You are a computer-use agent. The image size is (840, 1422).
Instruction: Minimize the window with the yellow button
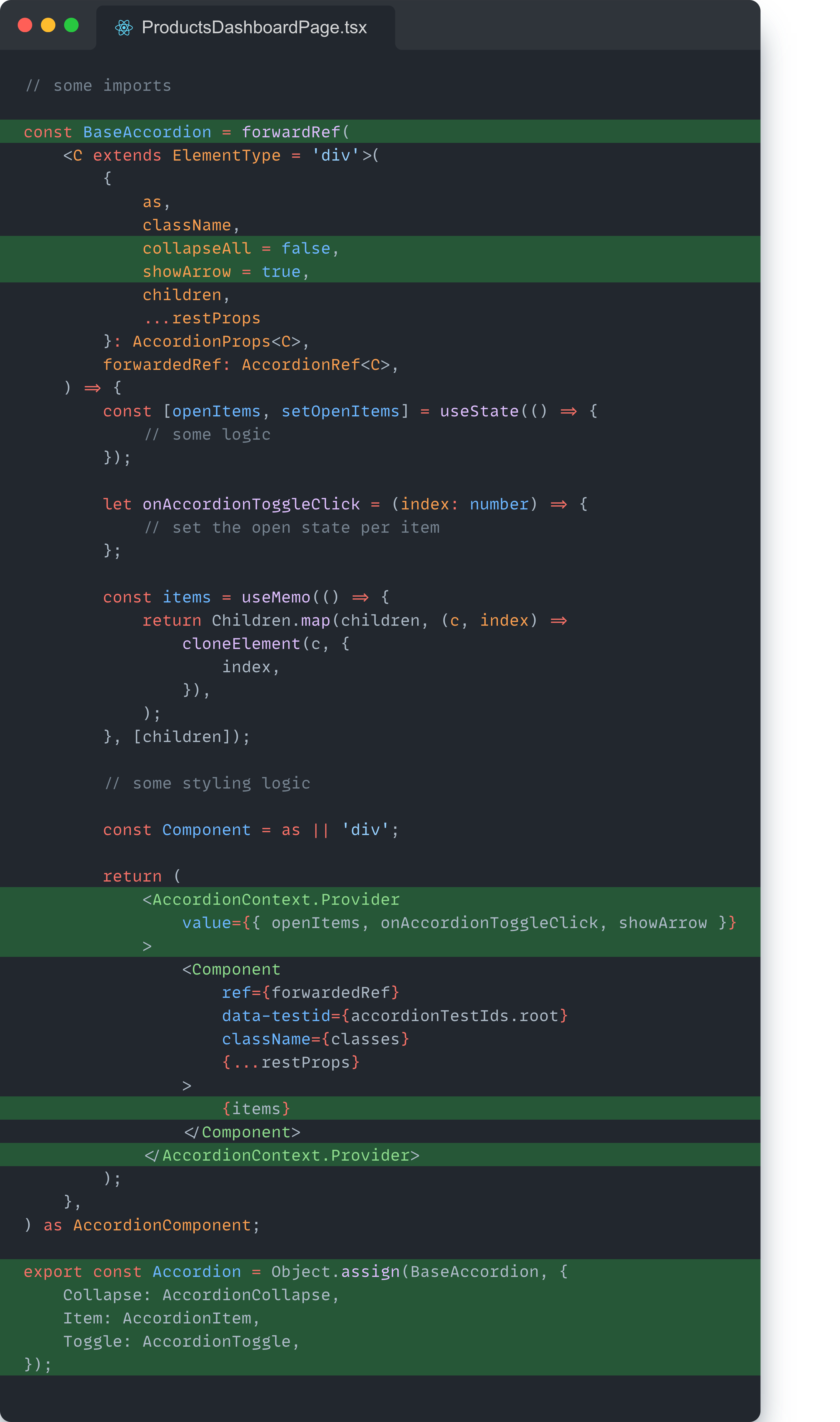click(x=48, y=25)
